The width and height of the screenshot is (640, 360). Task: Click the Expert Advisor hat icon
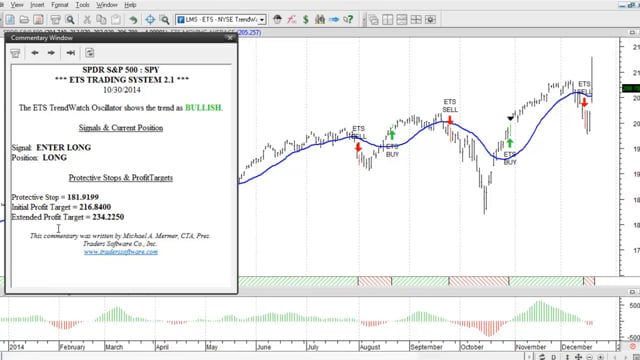click(x=278, y=19)
